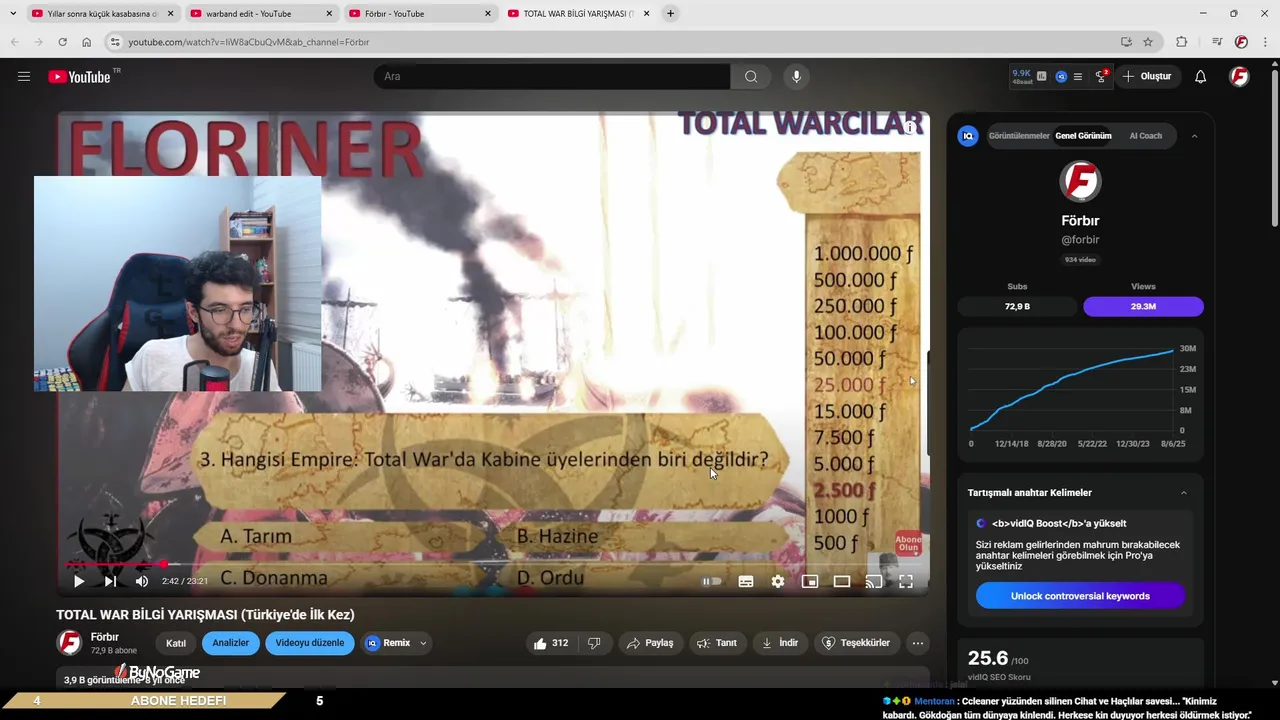Share the video via Paylaş

click(650, 643)
